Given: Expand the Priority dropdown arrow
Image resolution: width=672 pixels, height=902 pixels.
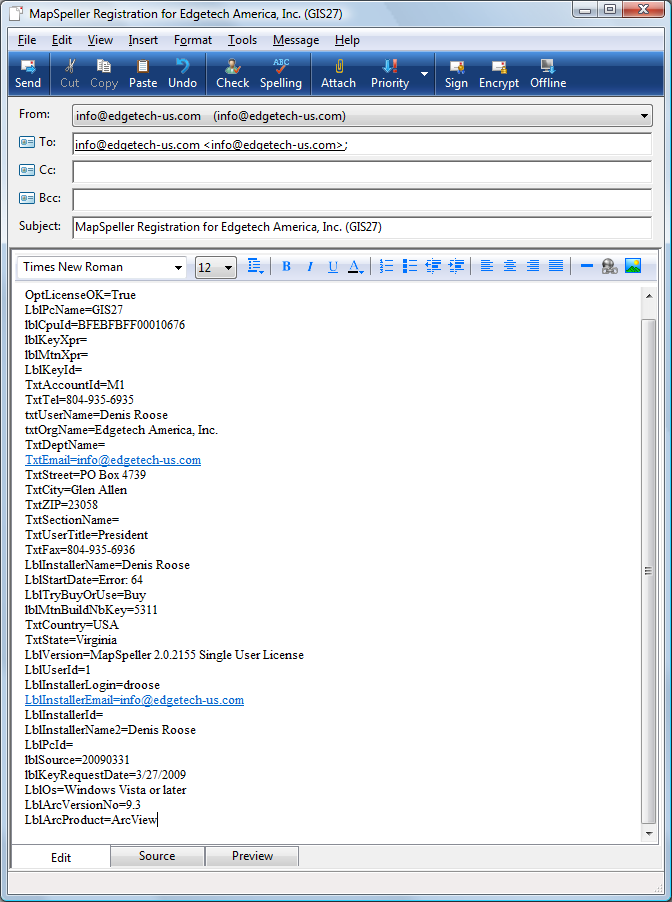Looking at the screenshot, I should pyautogui.click(x=425, y=74).
